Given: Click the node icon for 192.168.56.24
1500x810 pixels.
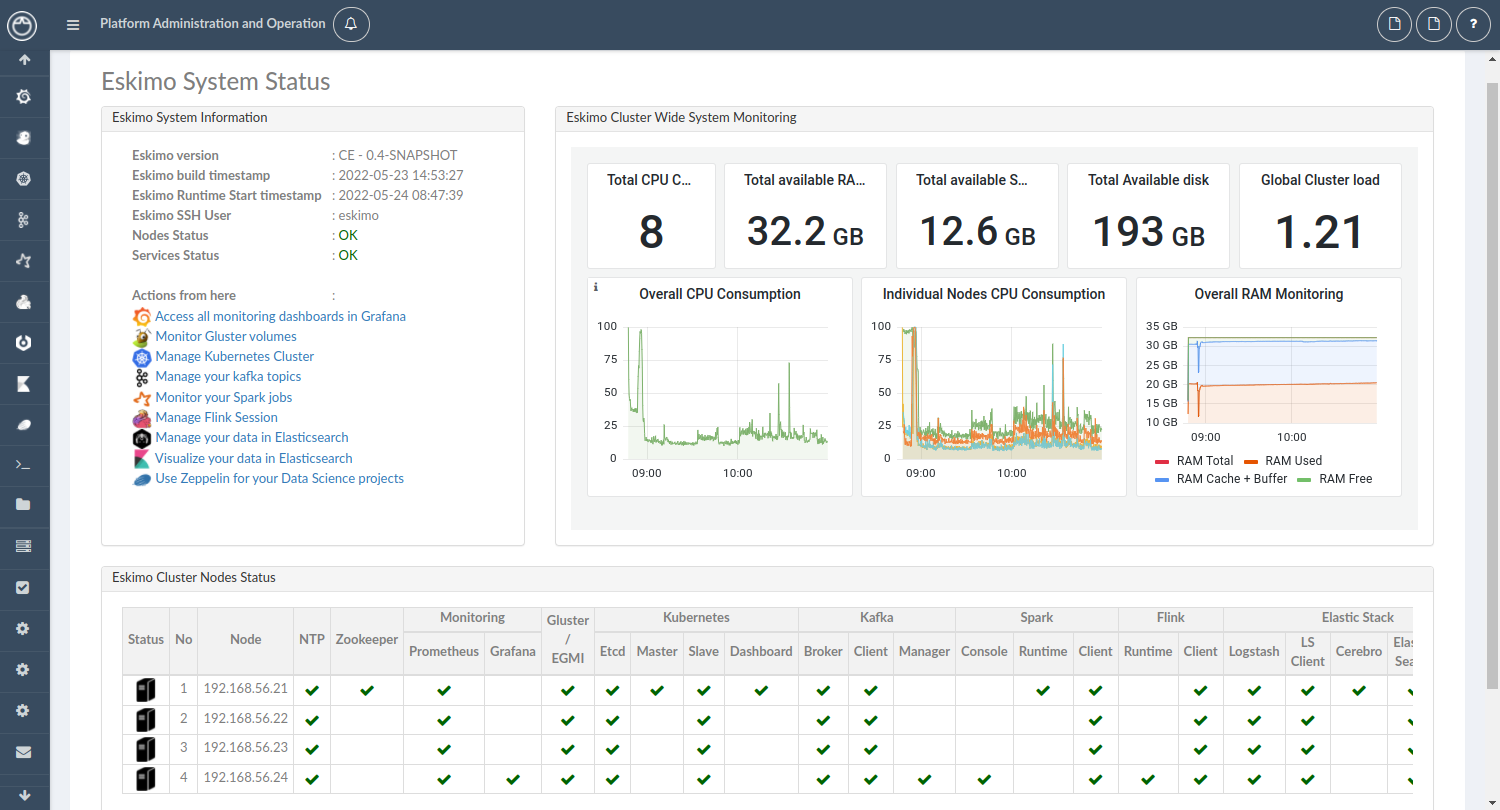Looking at the screenshot, I should point(146,779).
